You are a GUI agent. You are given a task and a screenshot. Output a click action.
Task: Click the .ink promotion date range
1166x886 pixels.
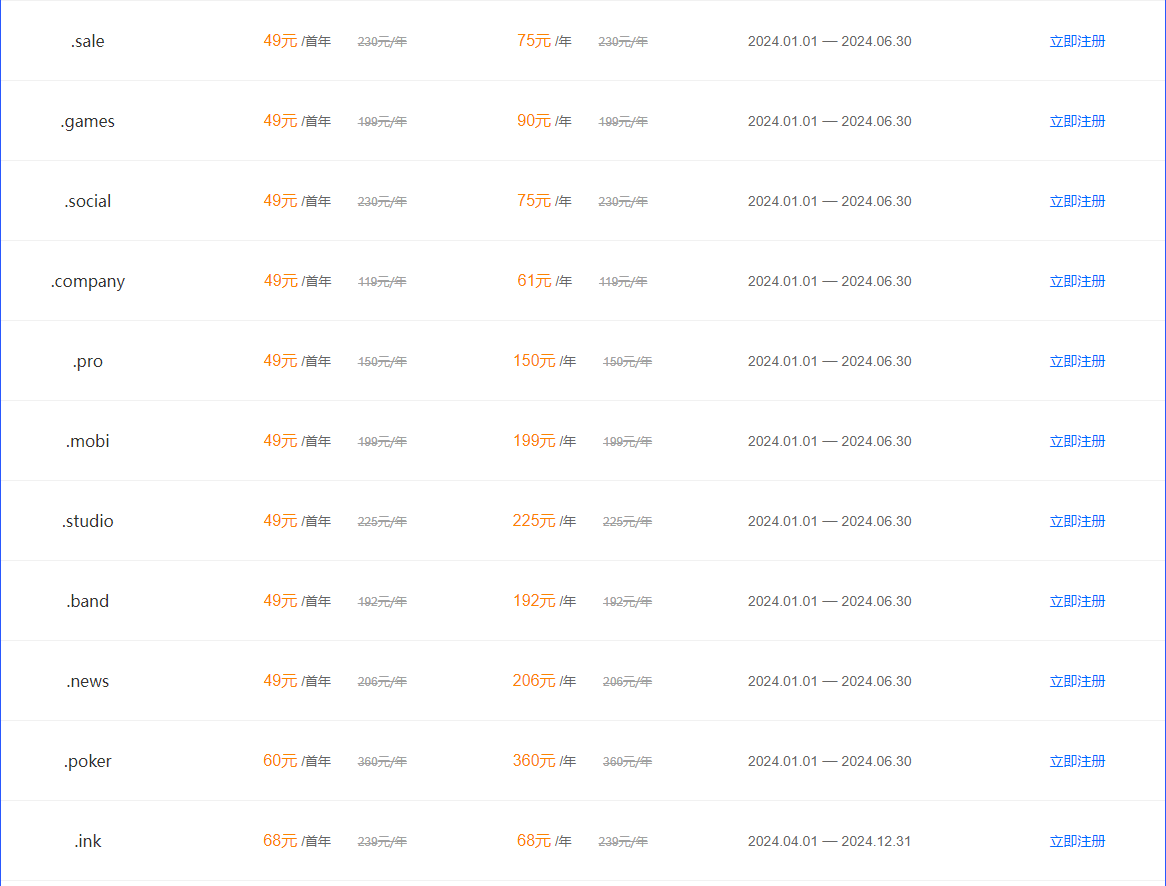[829, 841]
